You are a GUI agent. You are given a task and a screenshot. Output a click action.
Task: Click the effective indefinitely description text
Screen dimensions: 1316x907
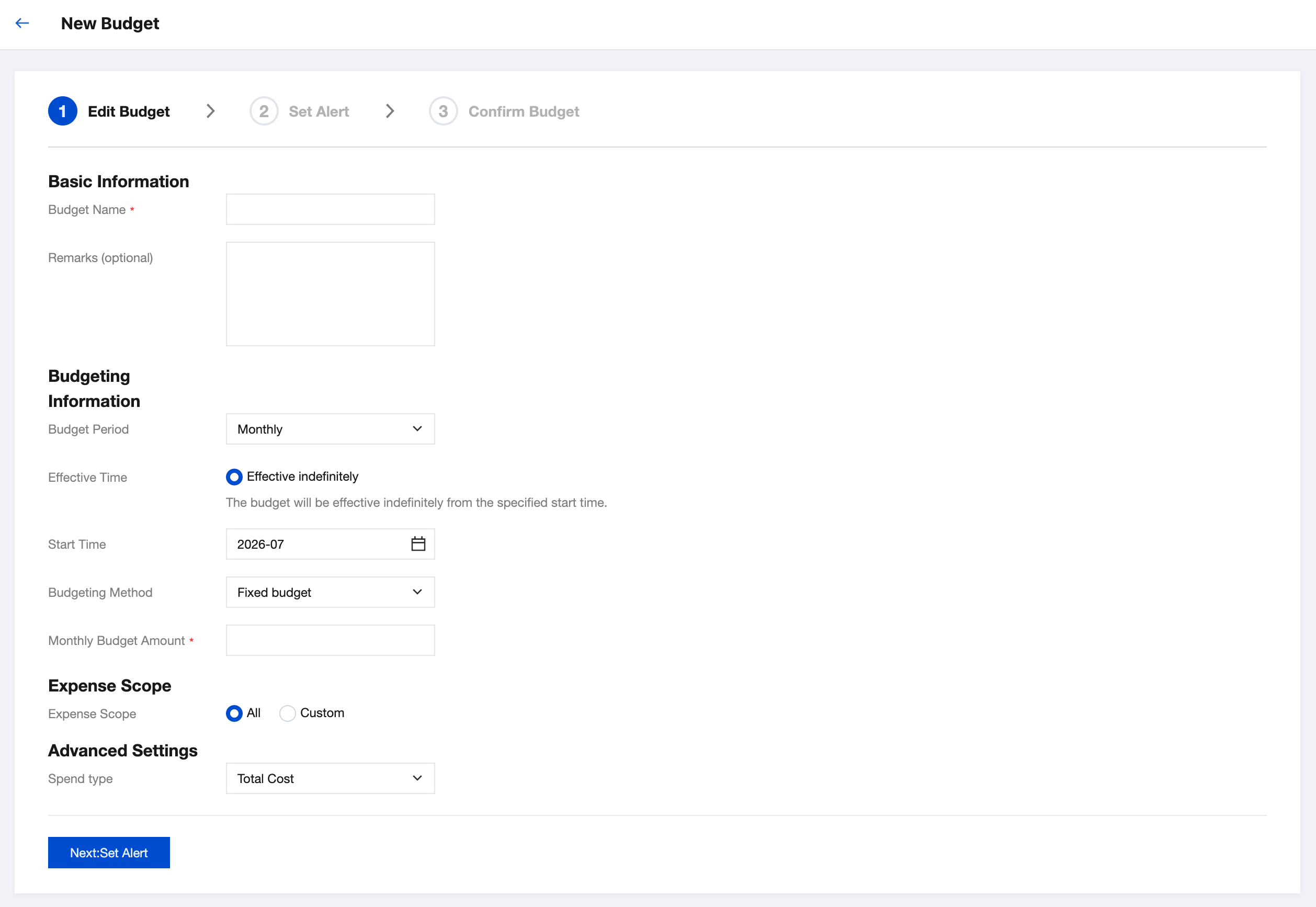pyautogui.click(x=416, y=503)
